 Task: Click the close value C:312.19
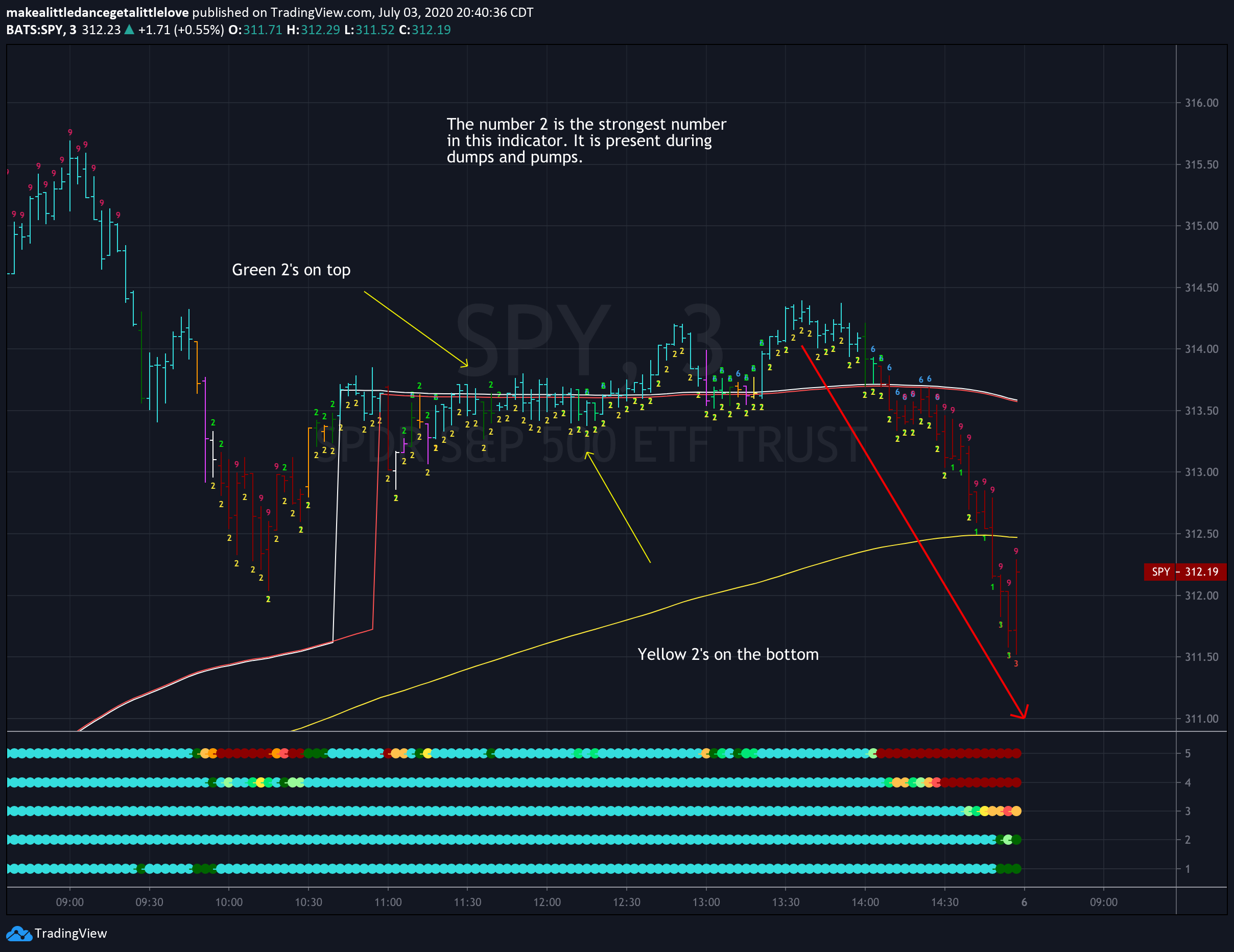425,30
